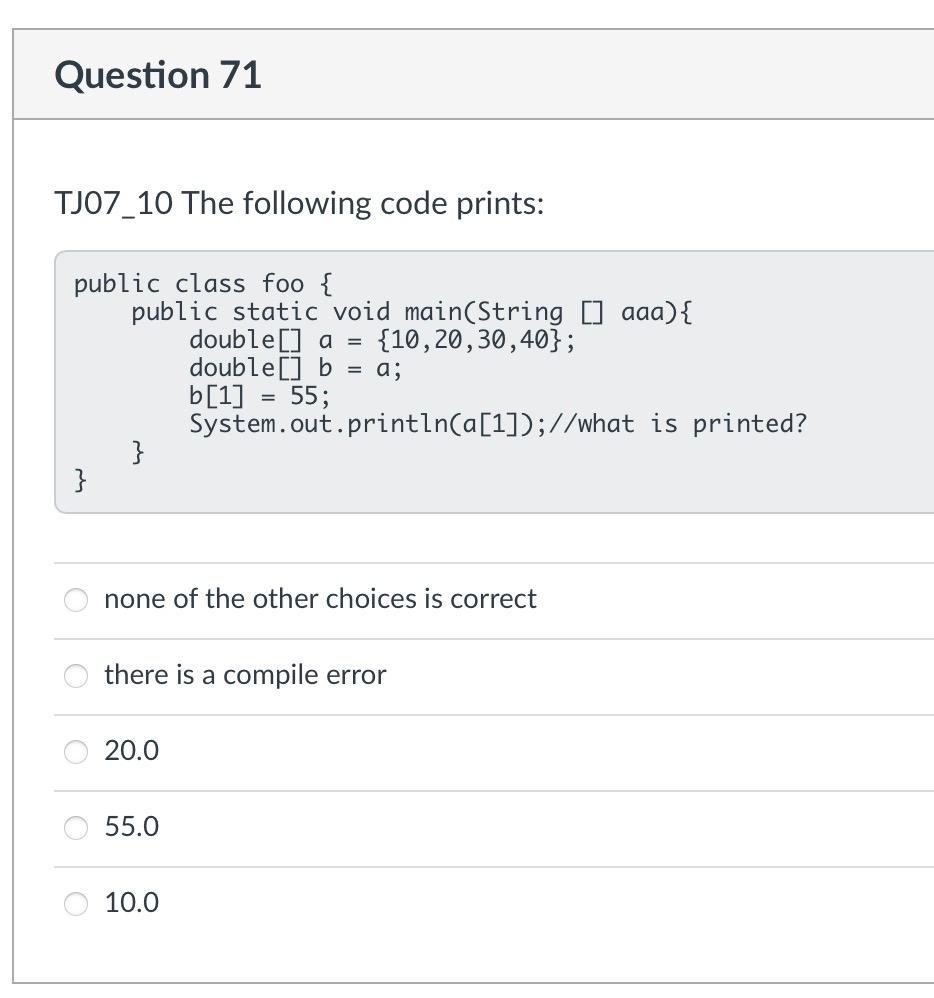Click 'none of the other choices is correct' text
934x998 pixels.
[321, 598]
